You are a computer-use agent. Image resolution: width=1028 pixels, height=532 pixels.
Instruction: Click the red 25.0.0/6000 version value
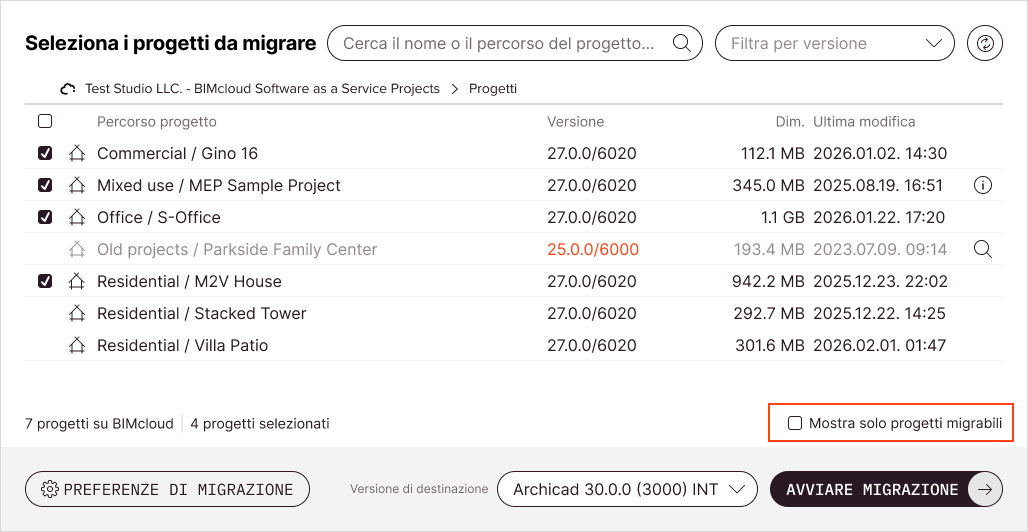[x=593, y=249]
